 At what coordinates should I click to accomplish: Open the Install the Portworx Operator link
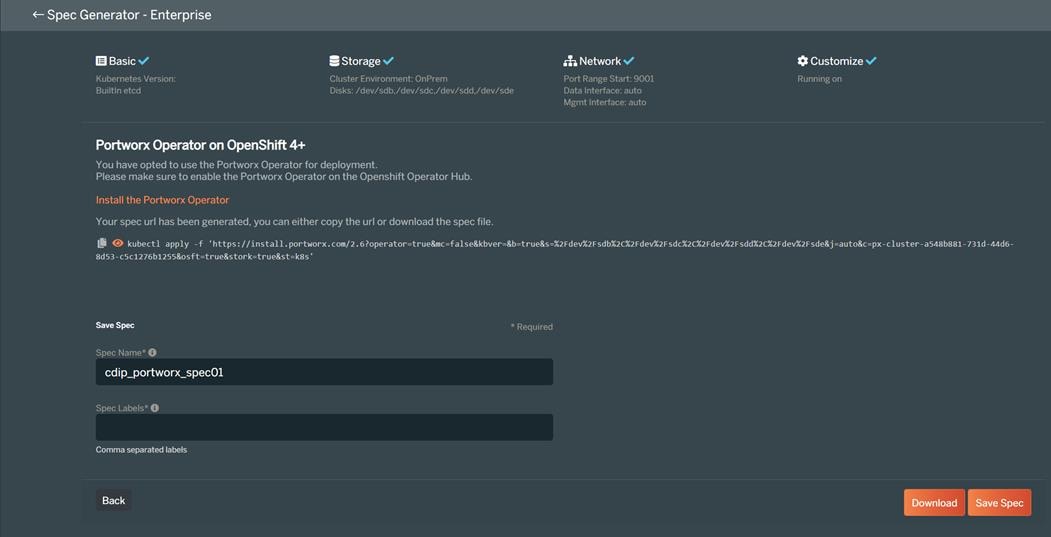162,200
